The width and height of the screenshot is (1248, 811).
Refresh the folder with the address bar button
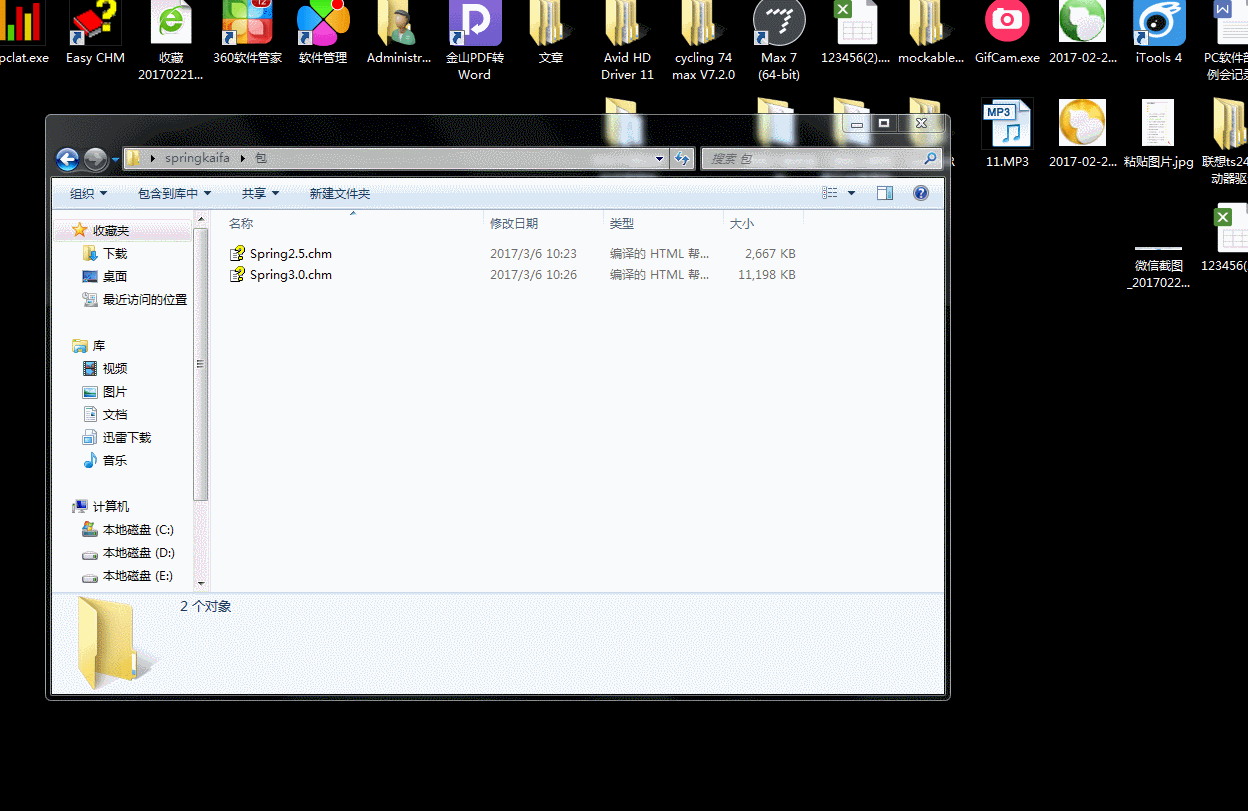point(683,159)
